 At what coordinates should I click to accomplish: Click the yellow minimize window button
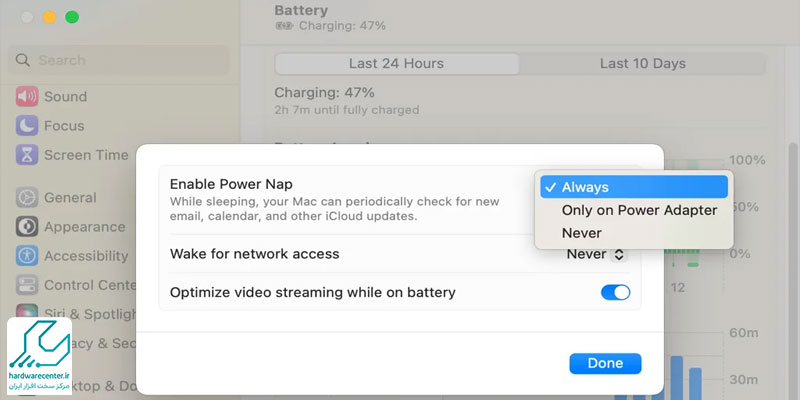coord(49,17)
